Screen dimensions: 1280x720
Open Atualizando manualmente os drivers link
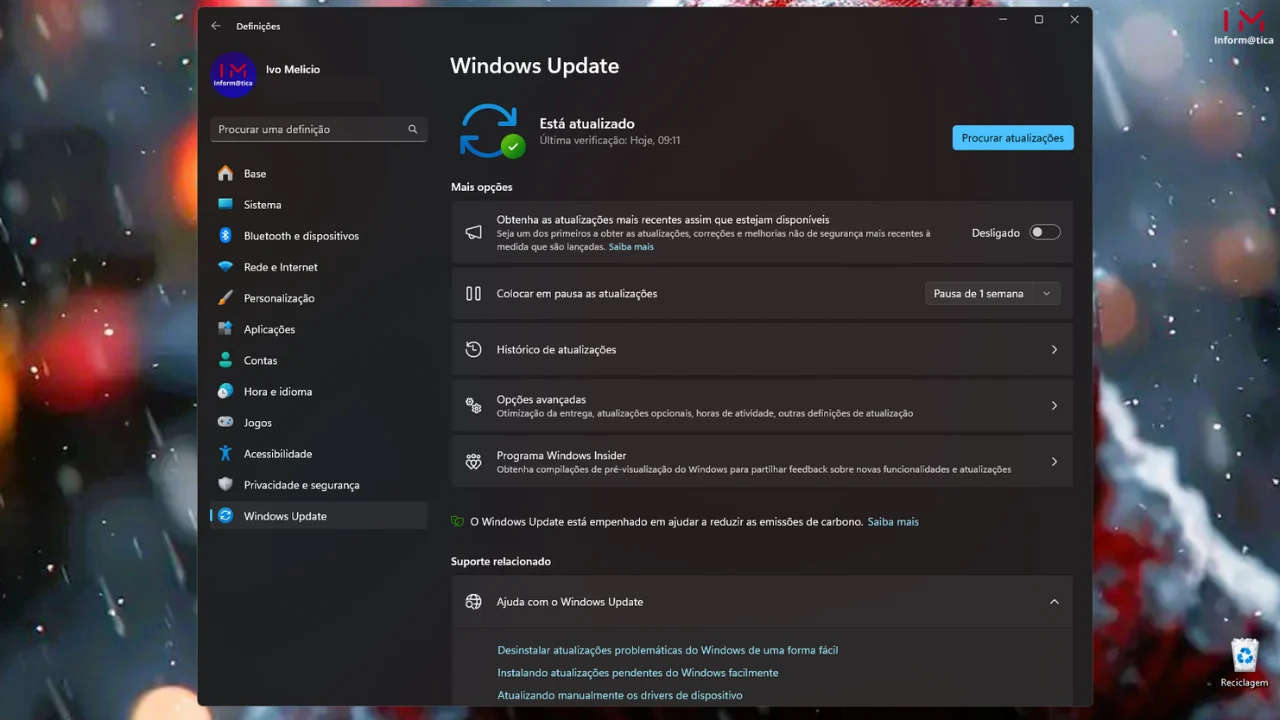(x=620, y=695)
